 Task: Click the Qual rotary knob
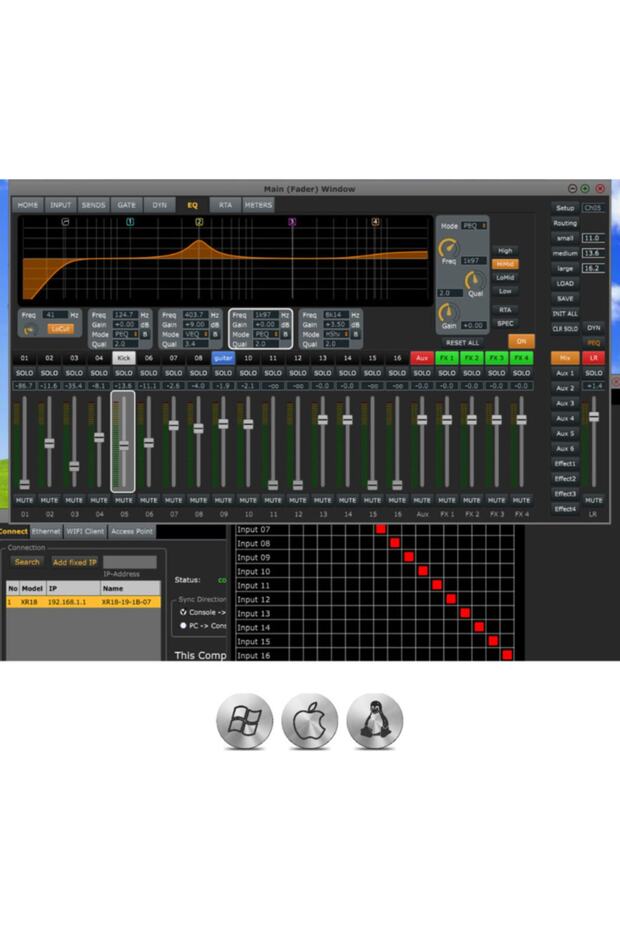pyautogui.click(x=475, y=280)
